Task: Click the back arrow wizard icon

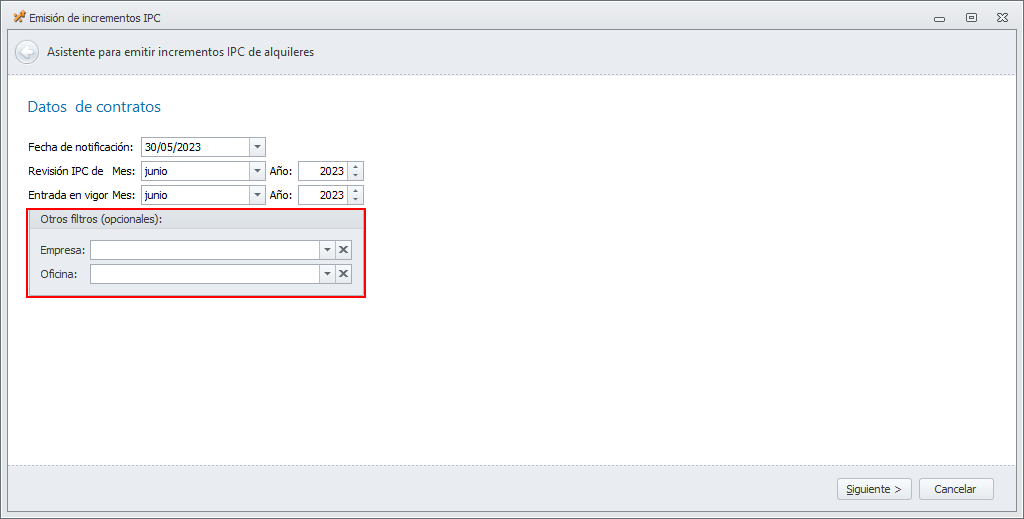Action: point(27,52)
